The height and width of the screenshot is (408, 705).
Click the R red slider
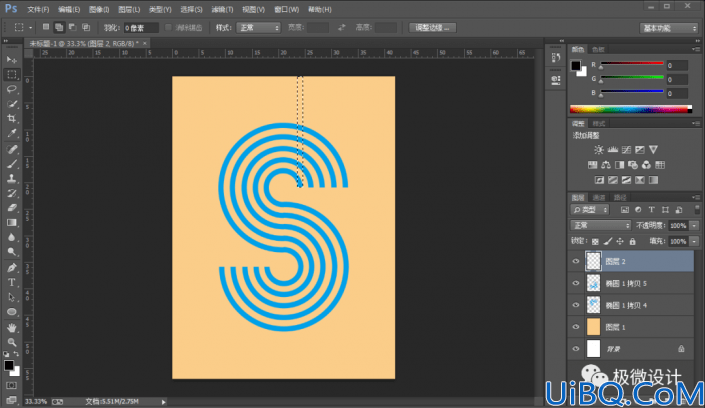point(632,65)
